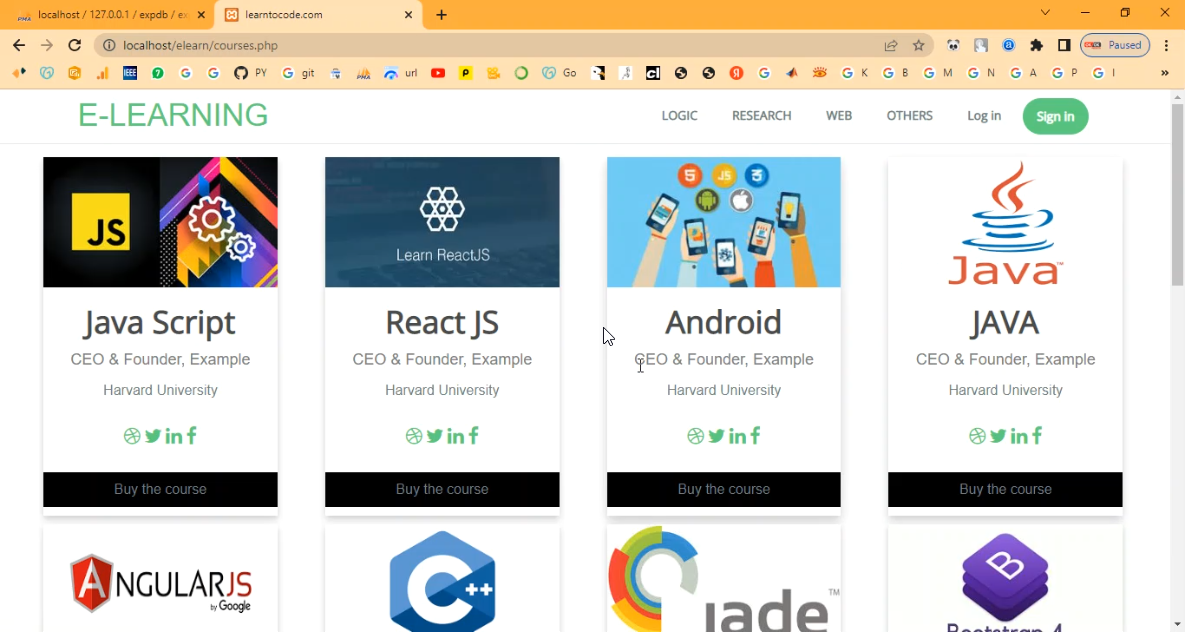Viewport: 1185px width, 632px height.
Task: Buy the Android course
Action: [723, 489]
